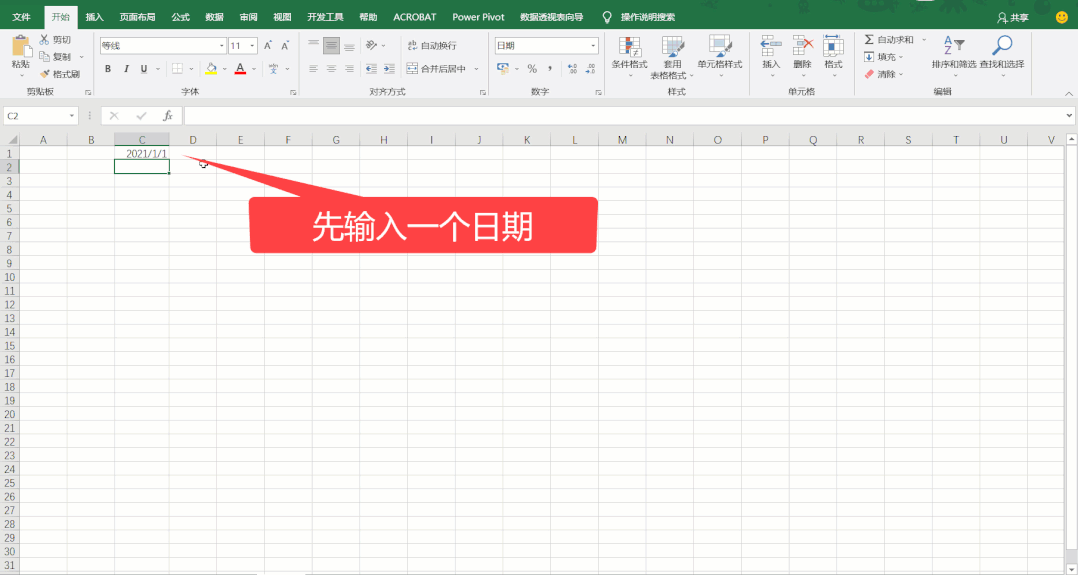
Task: Open the Name Box dropdown arrow
Action: (x=72, y=116)
